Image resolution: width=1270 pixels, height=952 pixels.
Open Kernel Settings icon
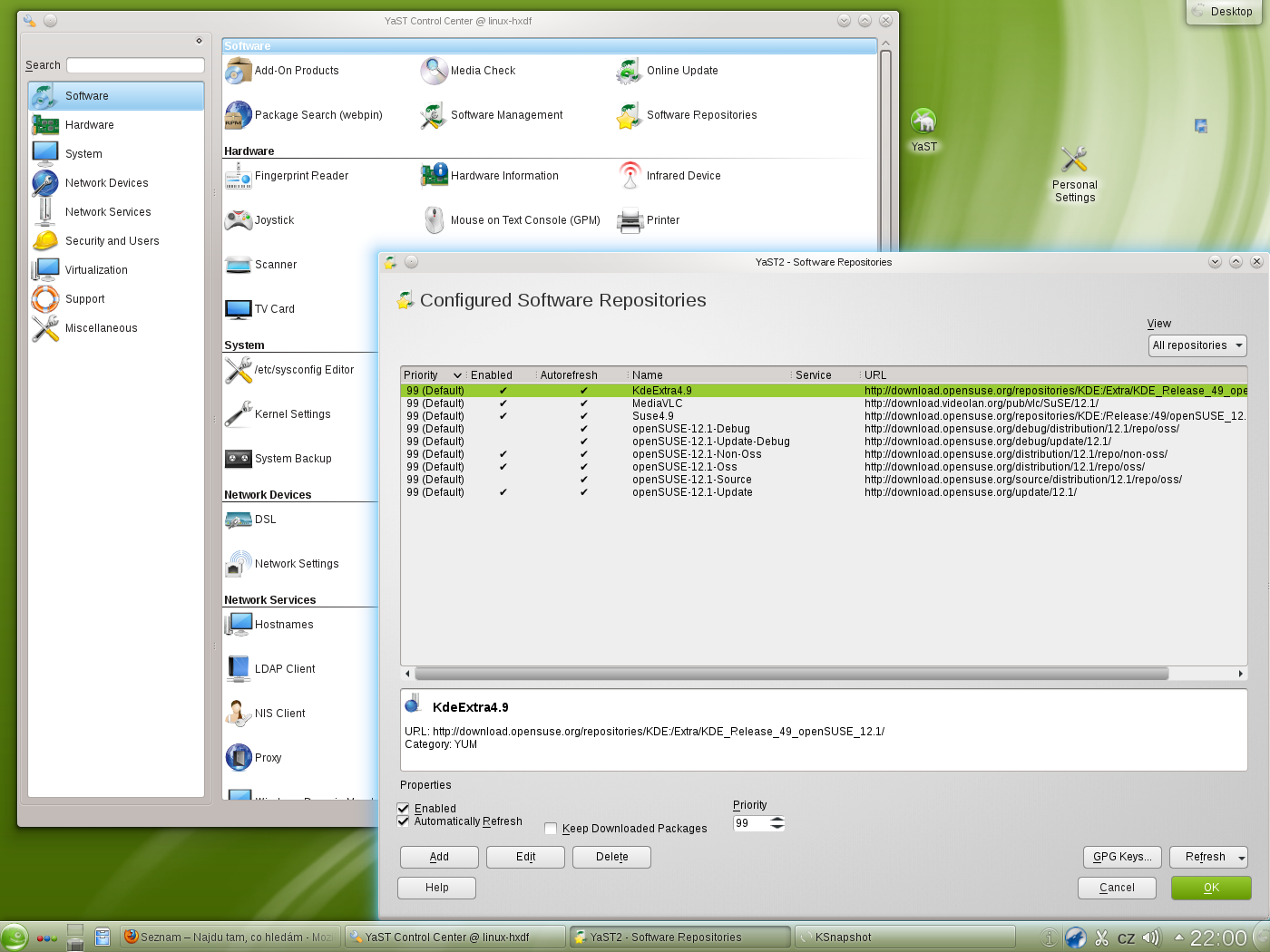[239, 414]
